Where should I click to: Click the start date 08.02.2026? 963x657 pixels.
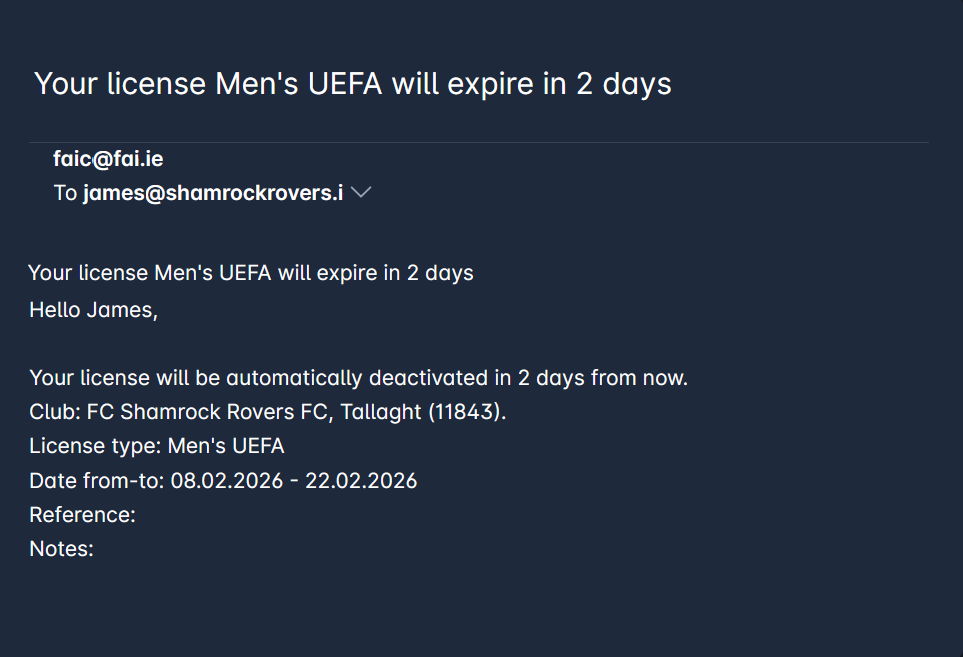point(232,481)
